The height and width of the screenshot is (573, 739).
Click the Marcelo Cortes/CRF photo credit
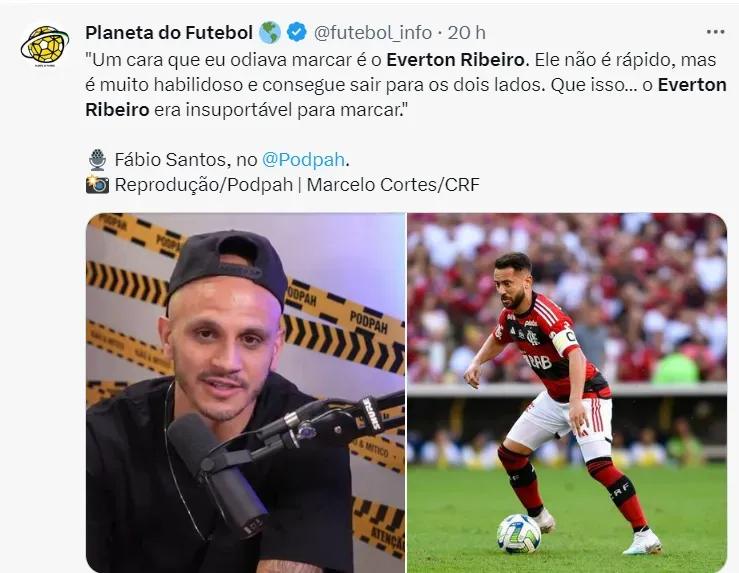pyautogui.click(x=393, y=185)
